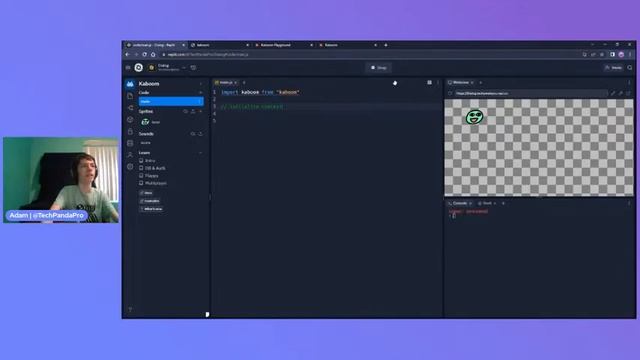Open the search icon in Replit header
This screenshot has width=640, height=360.
click(x=630, y=68)
